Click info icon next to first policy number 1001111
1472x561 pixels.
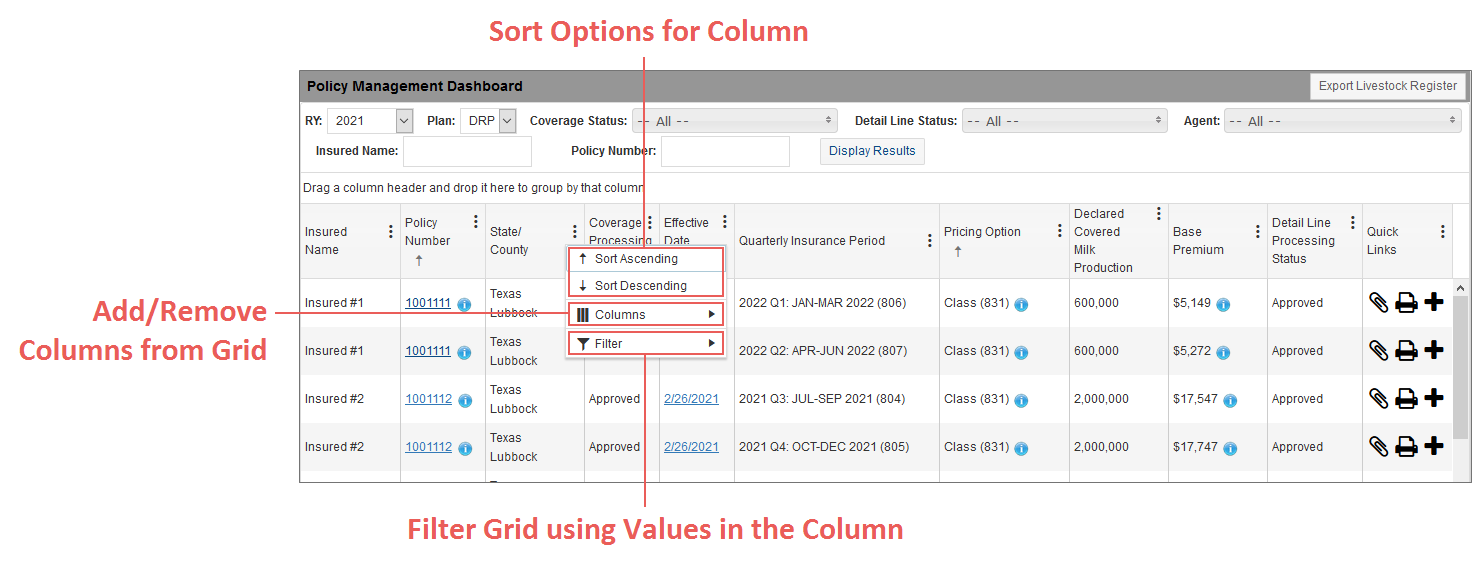tap(464, 304)
